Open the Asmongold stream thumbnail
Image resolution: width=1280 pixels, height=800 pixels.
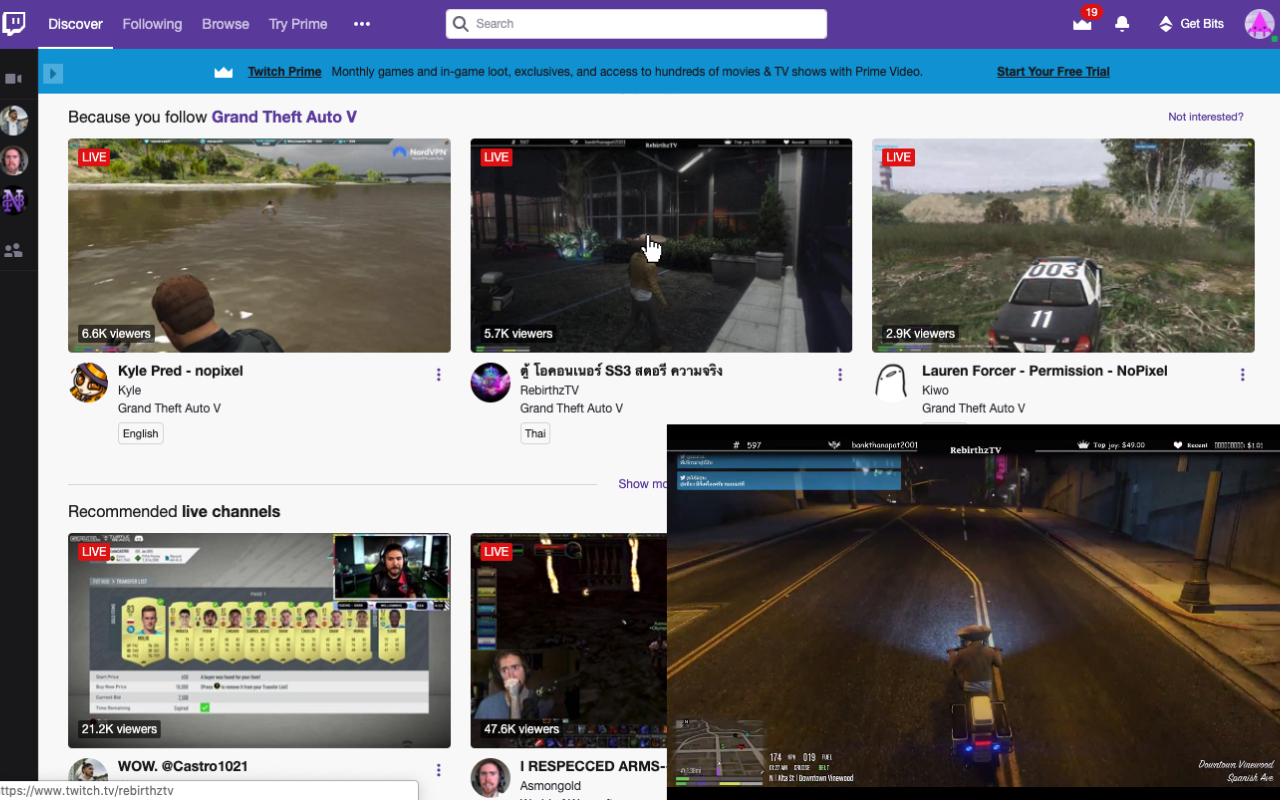tap(568, 640)
